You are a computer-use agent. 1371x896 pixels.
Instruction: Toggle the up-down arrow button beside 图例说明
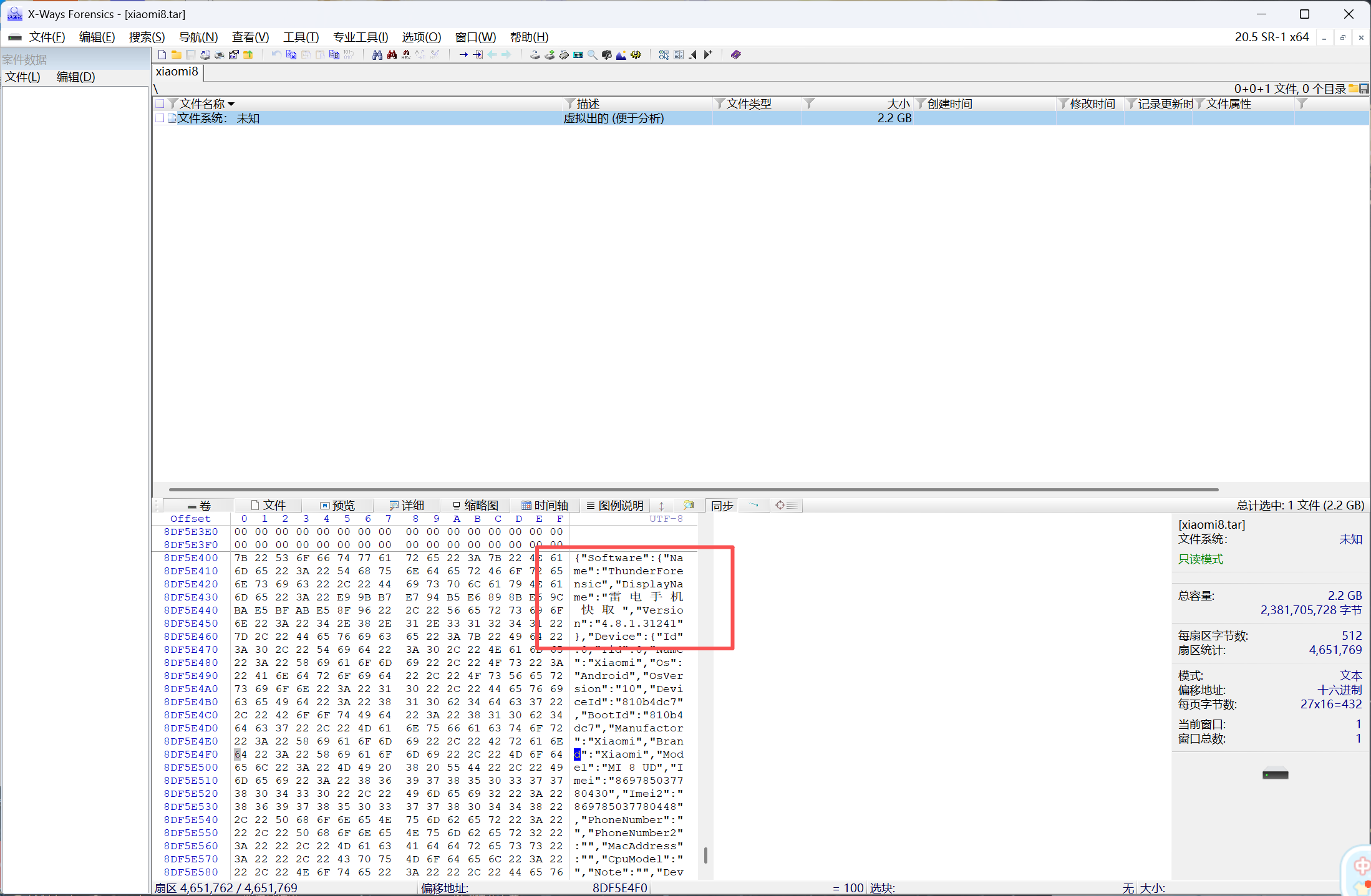661,505
